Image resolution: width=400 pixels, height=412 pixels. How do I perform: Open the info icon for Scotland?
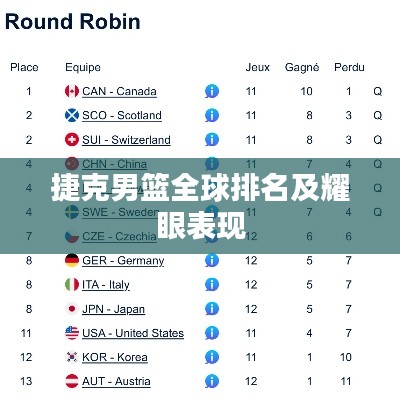[212, 115]
